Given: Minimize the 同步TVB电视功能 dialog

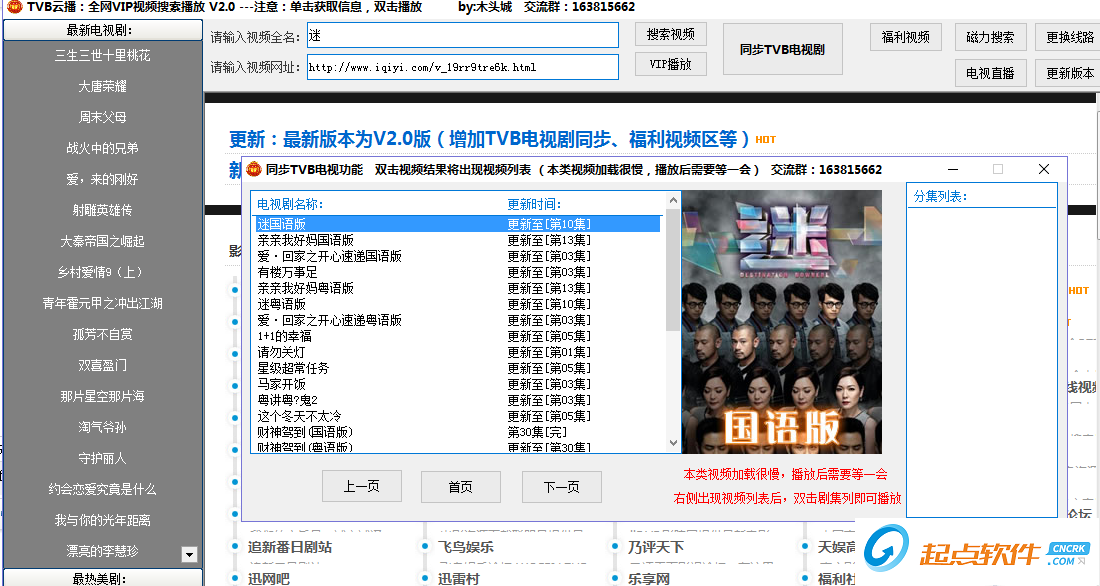Looking at the screenshot, I should click(x=953, y=169).
